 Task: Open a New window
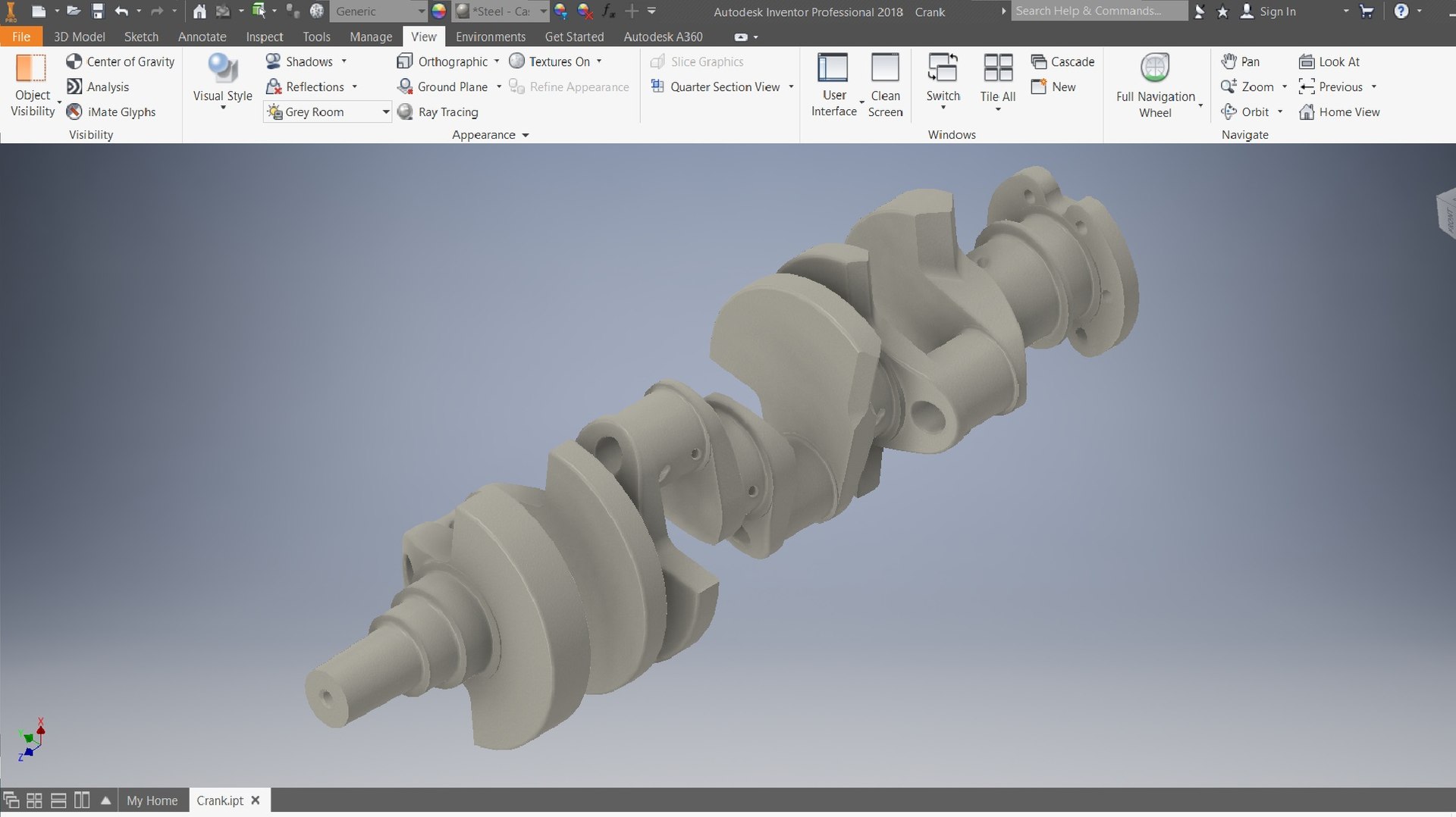tap(1053, 87)
